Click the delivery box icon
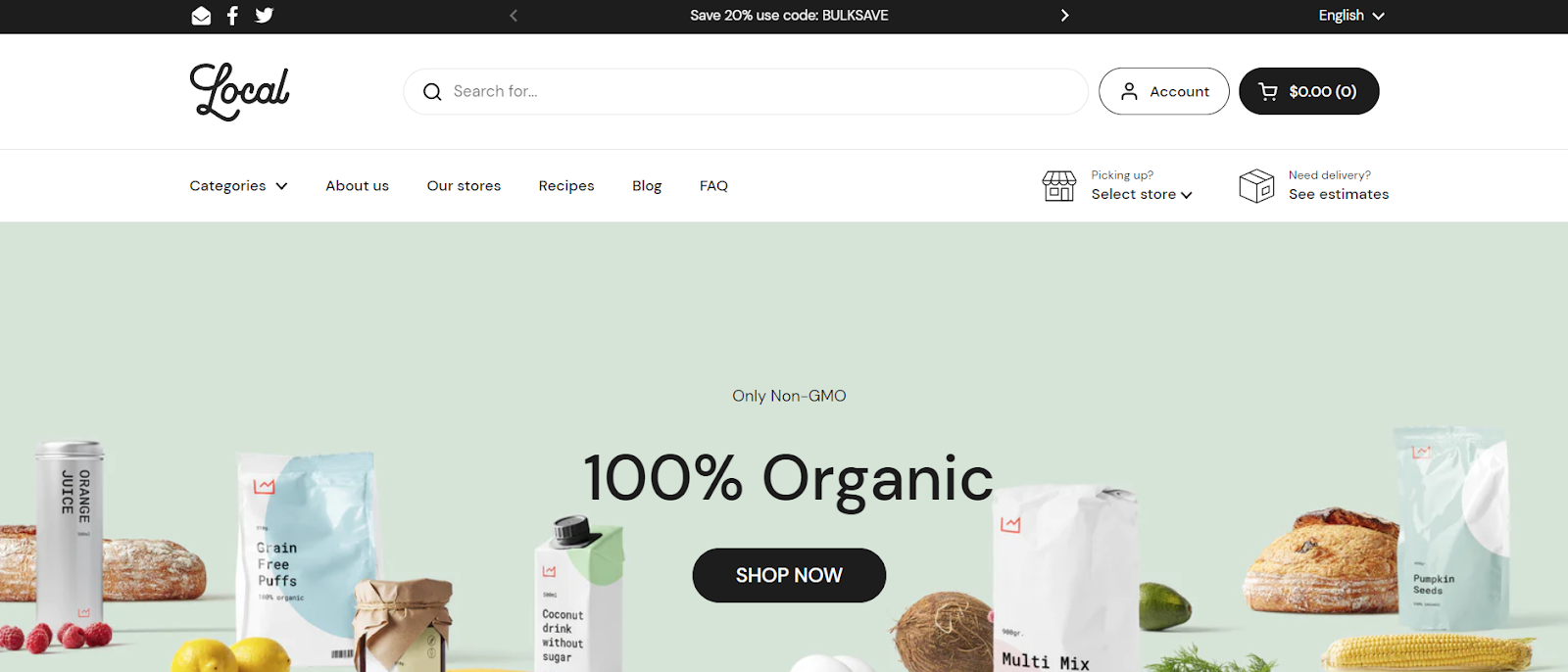1568x672 pixels. click(x=1256, y=185)
